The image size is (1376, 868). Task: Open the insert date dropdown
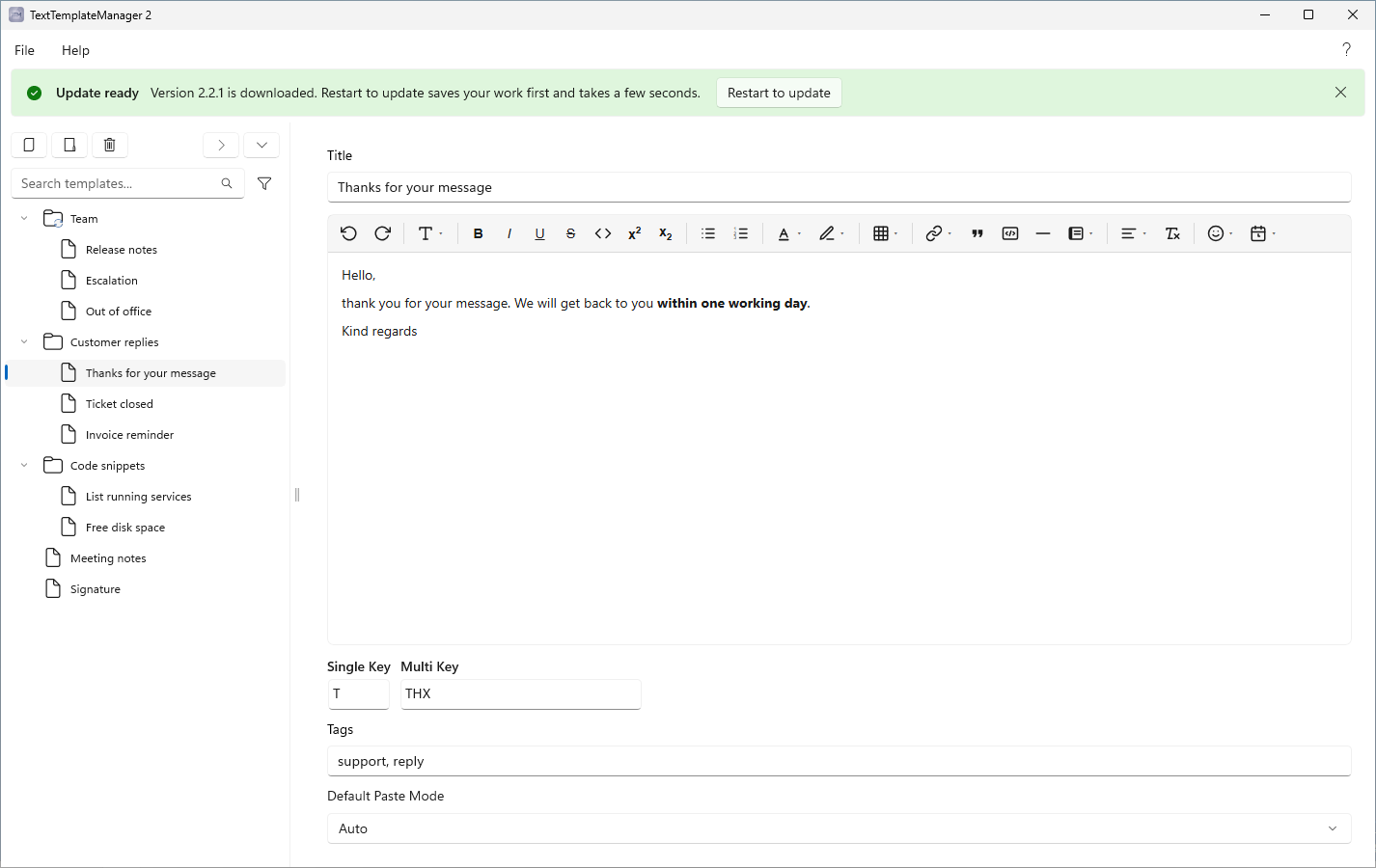pos(1263,233)
